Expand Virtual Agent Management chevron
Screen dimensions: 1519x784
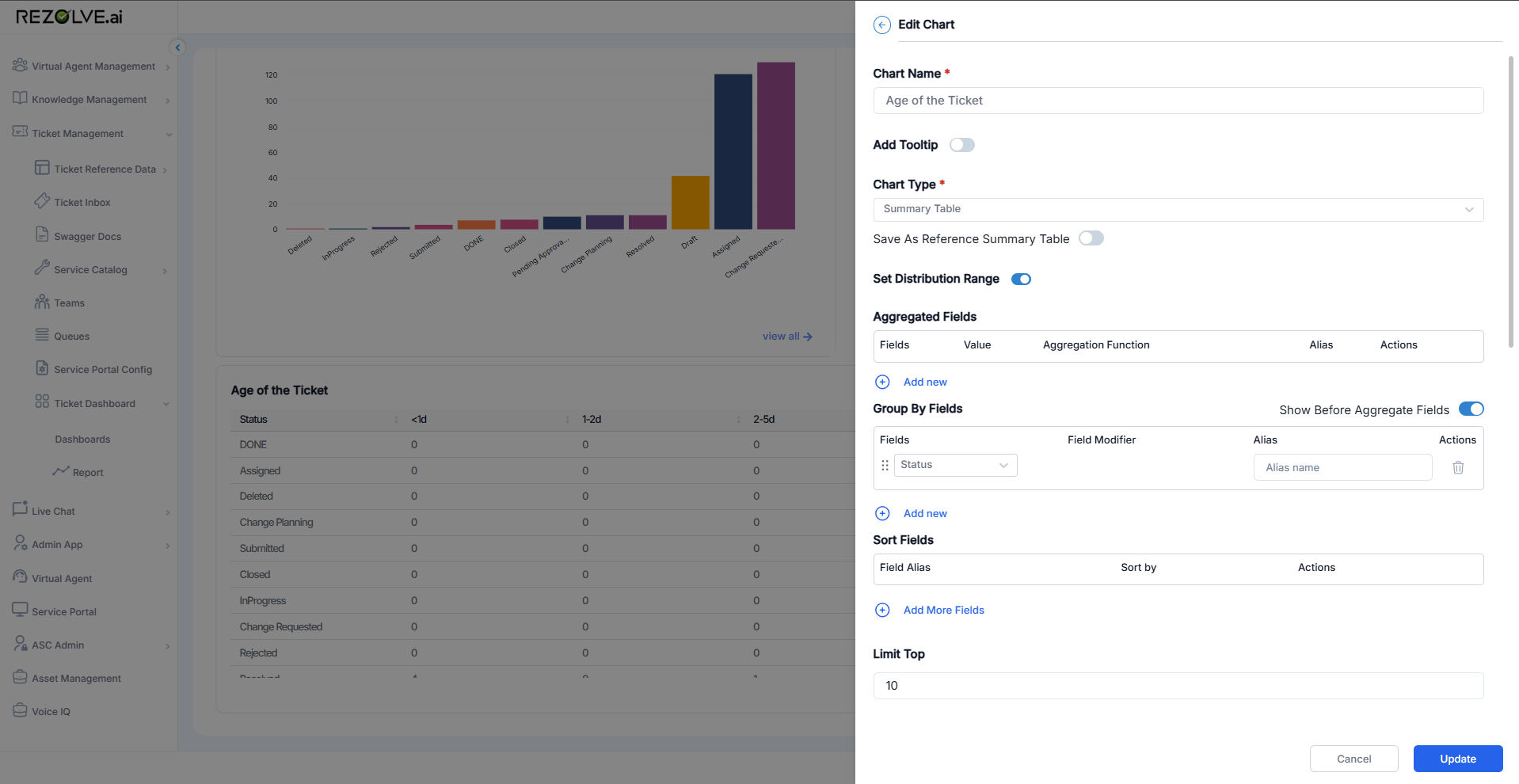[168, 67]
